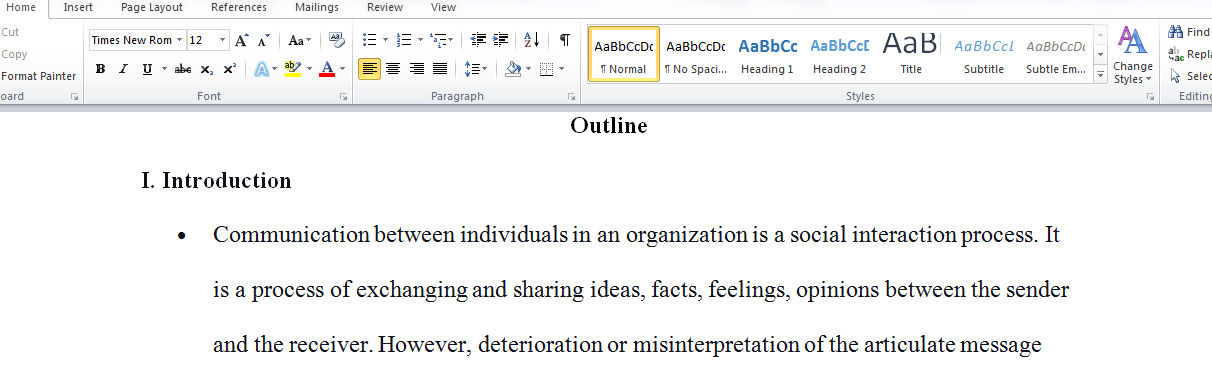The image size is (1212, 378).
Task: Open the Styles dialog launcher
Action: [x=1150, y=97]
